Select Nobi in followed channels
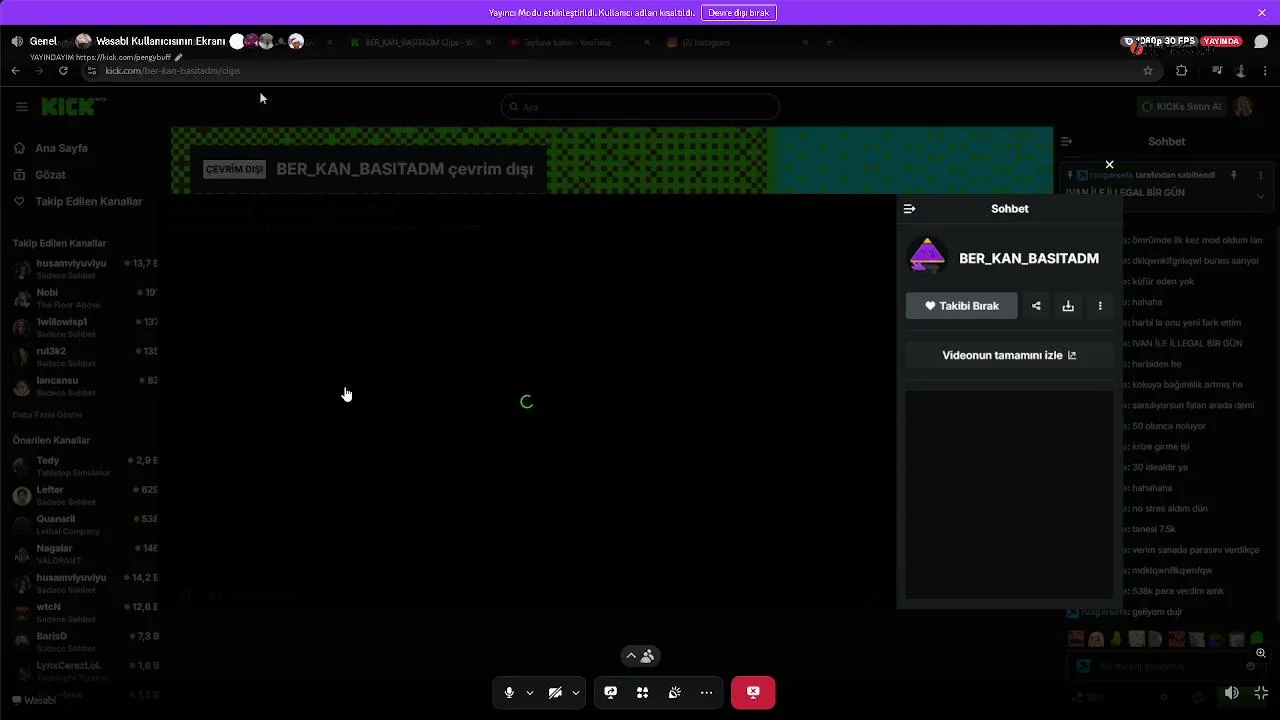Image resolution: width=1280 pixels, height=720 pixels. (x=83, y=298)
